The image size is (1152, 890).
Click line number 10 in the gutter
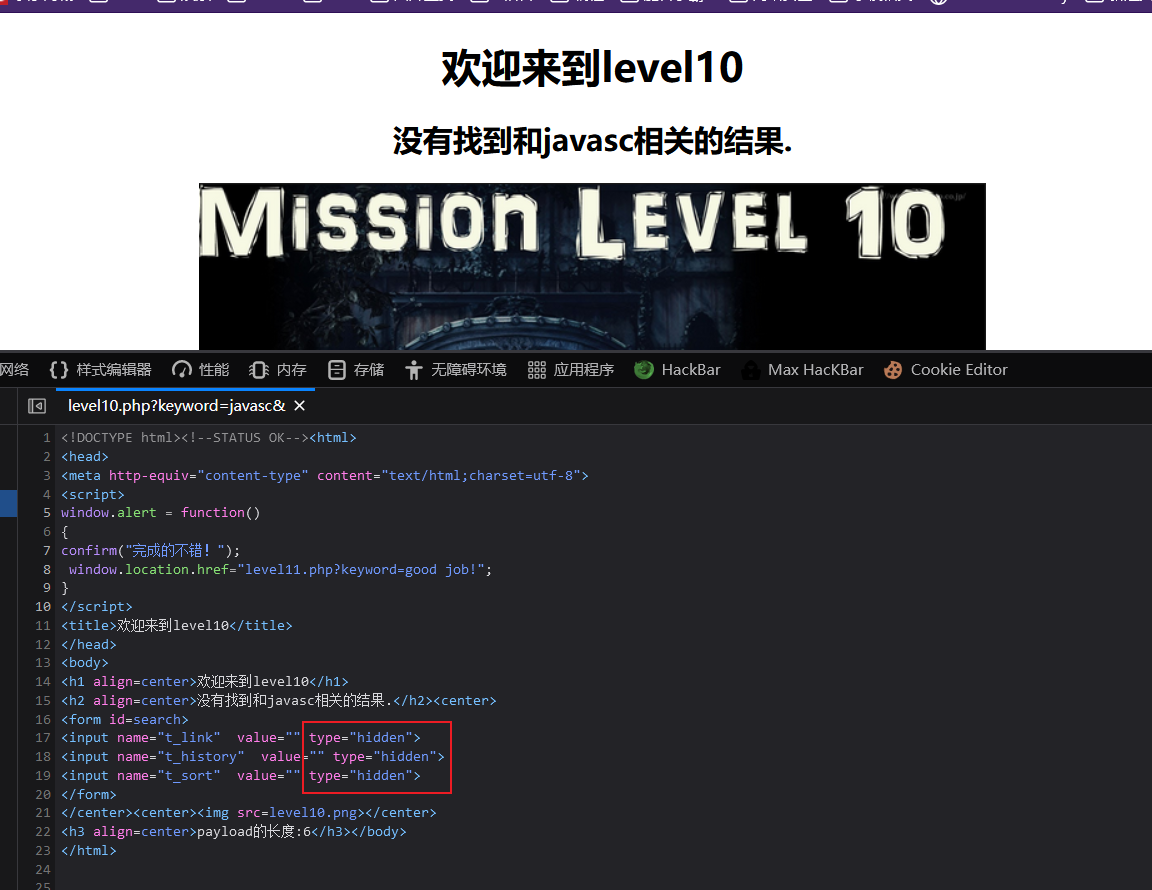(x=43, y=606)
